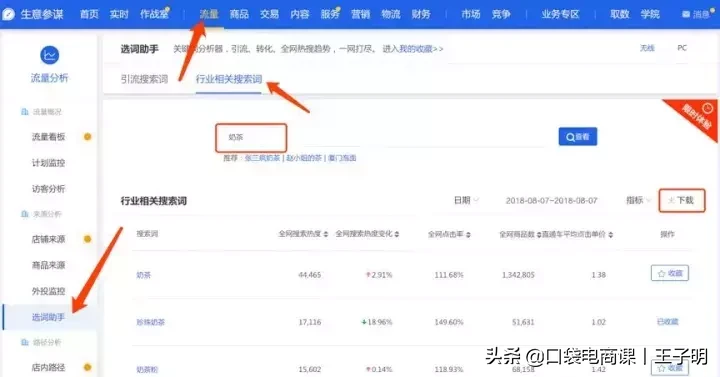This screenshot has width=720, height=377.
Task: Switch to PC device view
Action: 682,48
